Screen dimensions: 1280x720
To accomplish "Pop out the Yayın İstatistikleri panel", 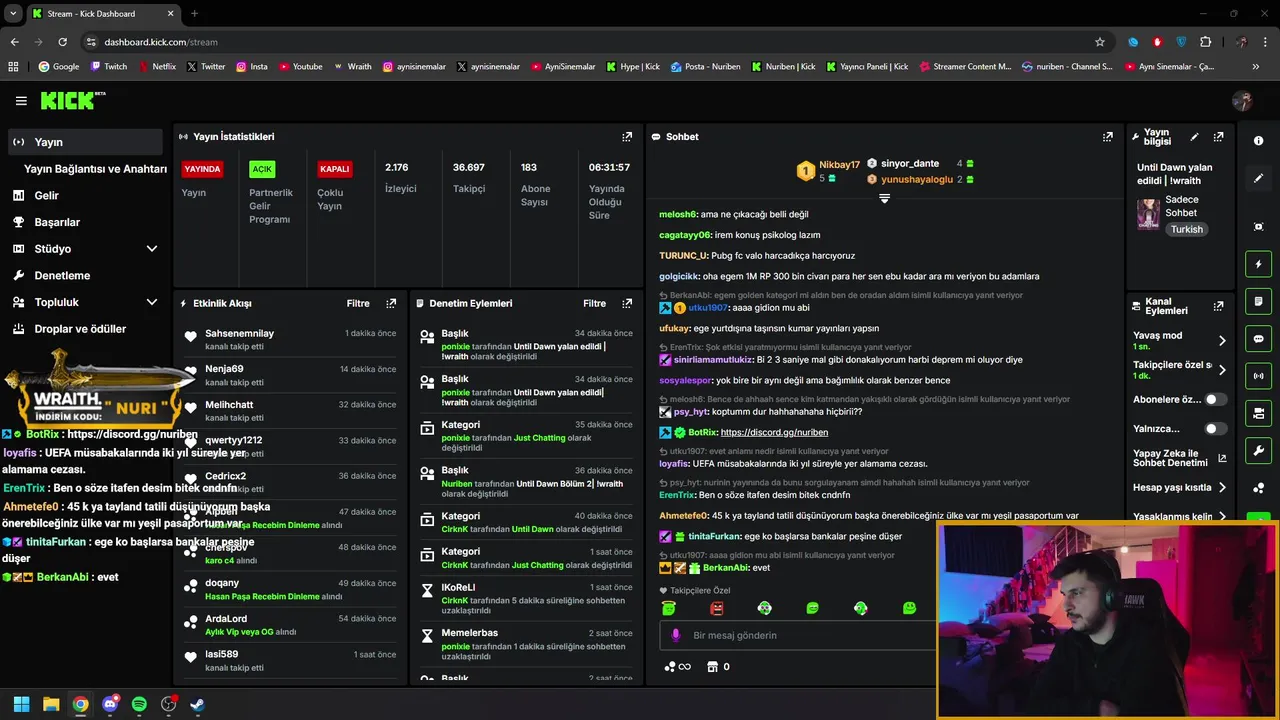I will (627, 136).
